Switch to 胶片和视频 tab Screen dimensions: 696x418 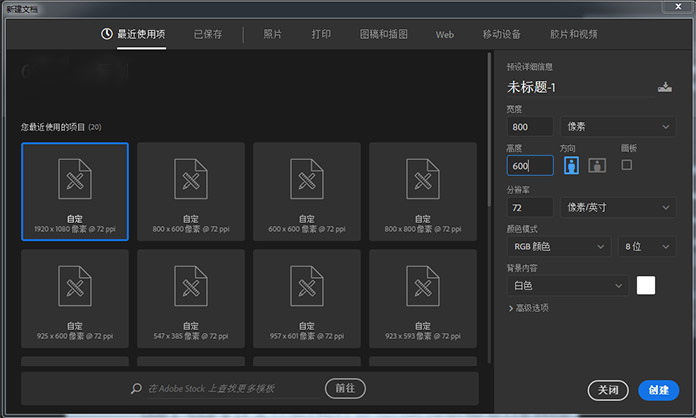(573, 34)
